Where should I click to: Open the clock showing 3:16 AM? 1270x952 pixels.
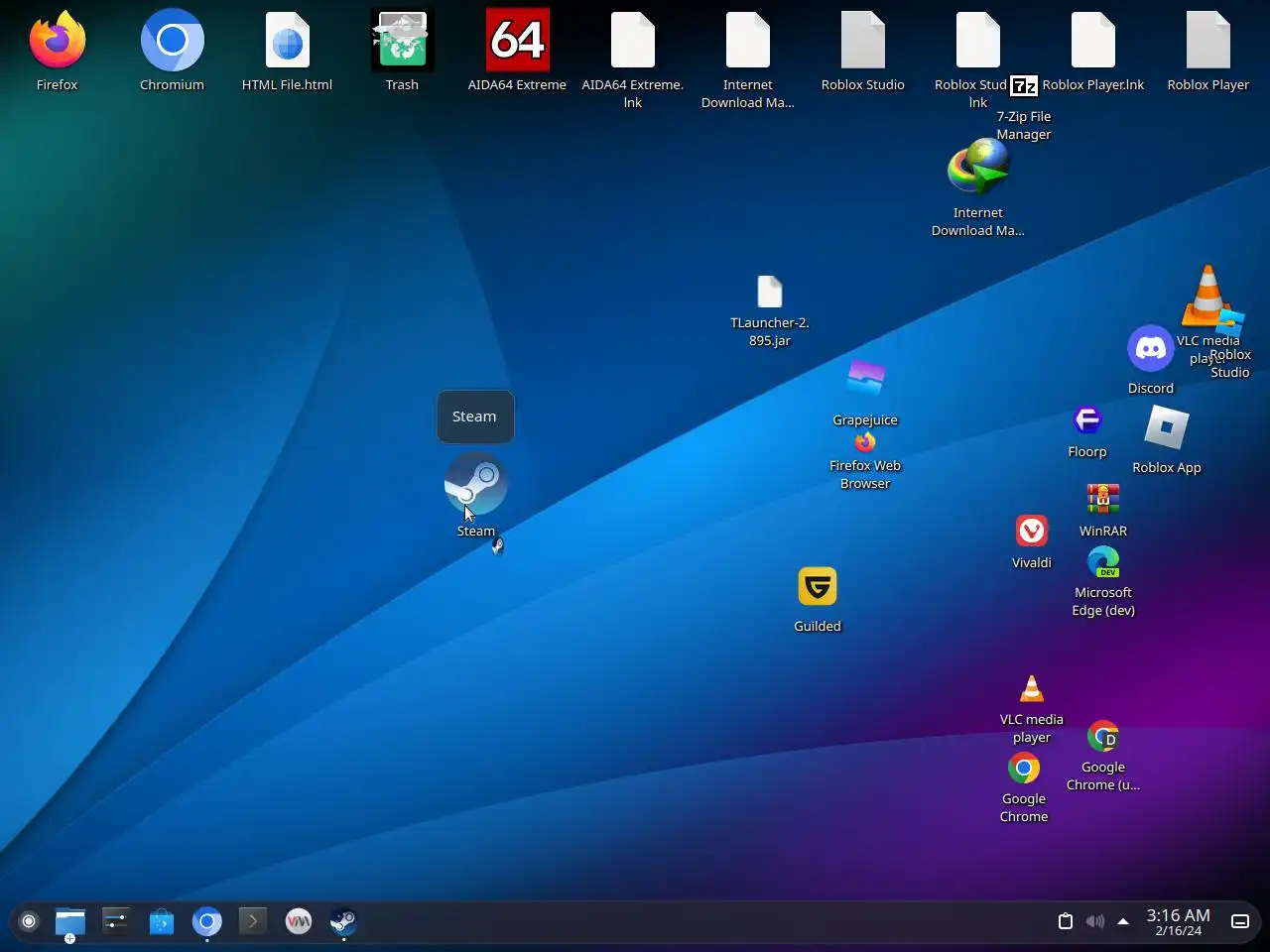tap(1179, 922)
